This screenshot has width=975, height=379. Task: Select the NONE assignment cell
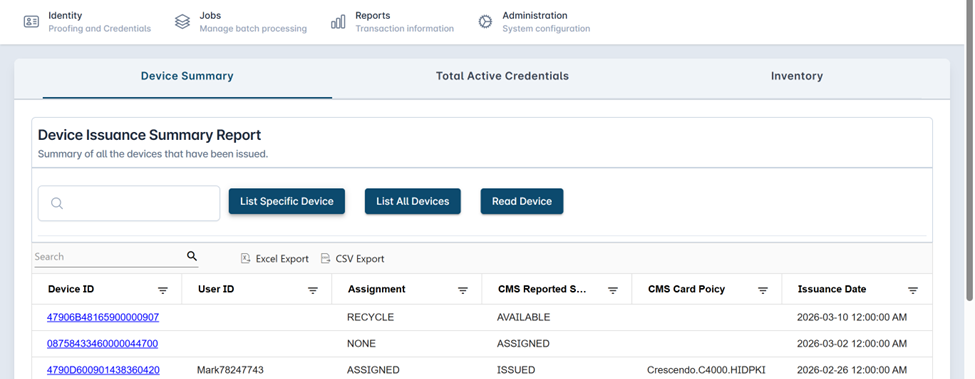click(361, 344)
